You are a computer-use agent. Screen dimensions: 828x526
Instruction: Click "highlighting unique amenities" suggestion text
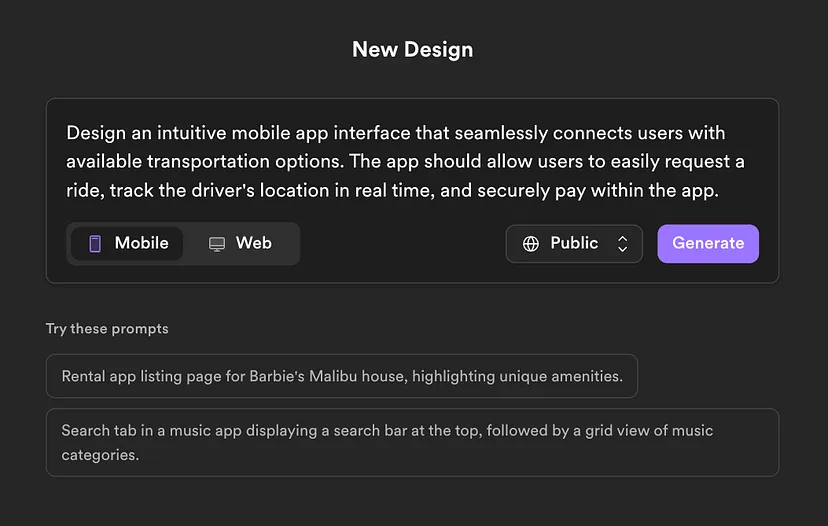point(518,376)
